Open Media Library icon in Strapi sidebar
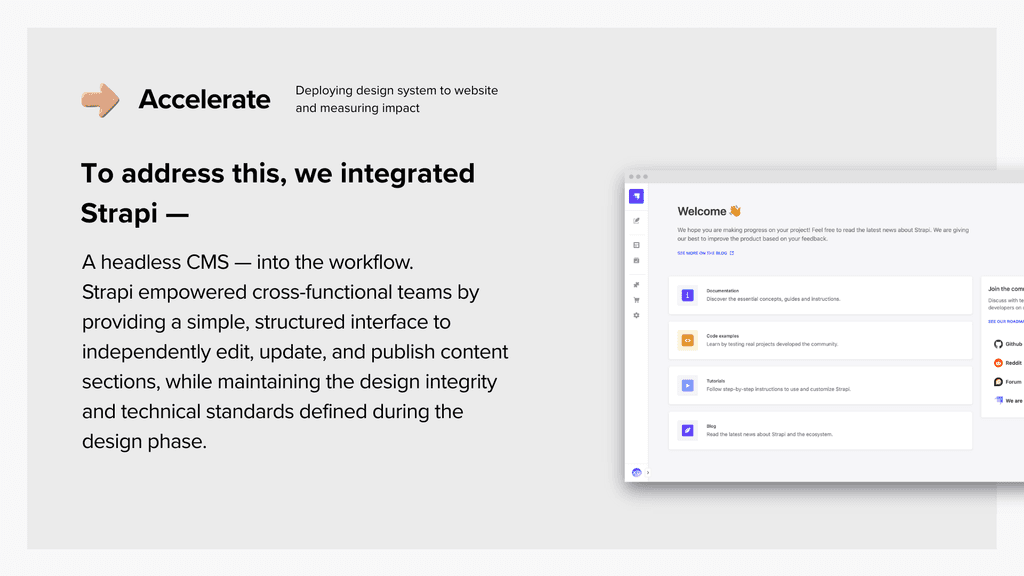1024x576 pixels. pyautogui.click(x=636, y=261)
